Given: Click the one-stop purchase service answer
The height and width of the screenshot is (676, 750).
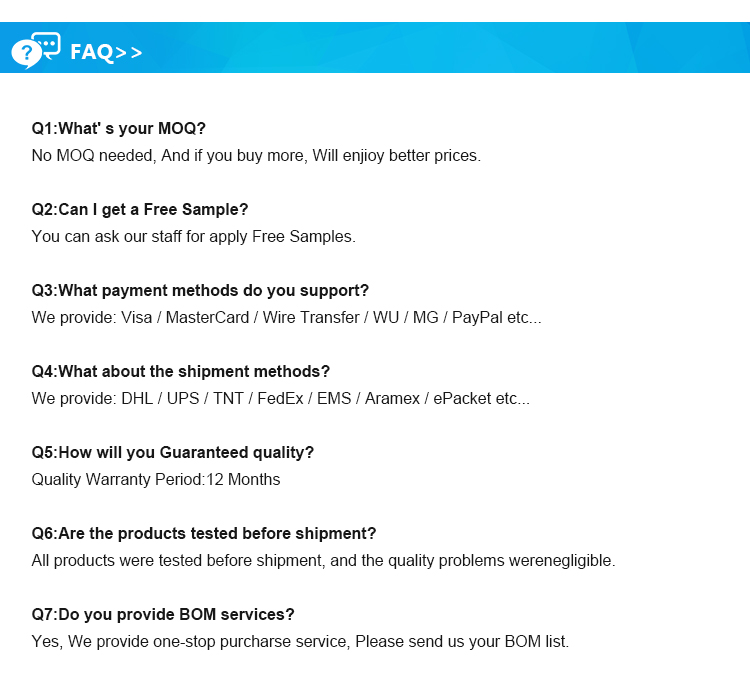Looking at the screenshot, I should click(300, 642).
